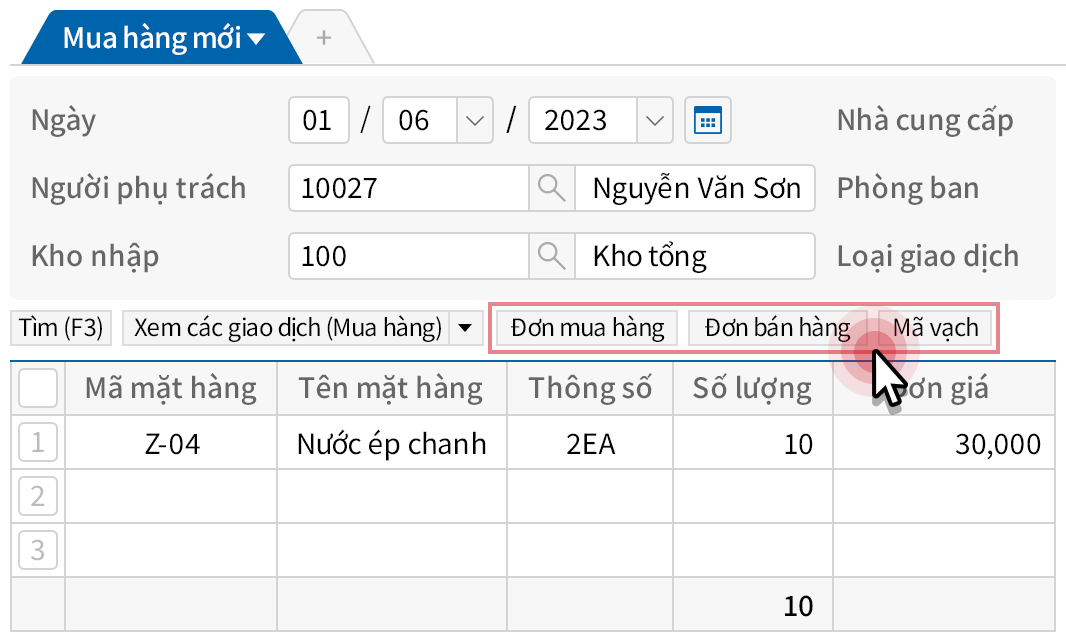This screenshot has height=642, width=1066.
Task: Focus the Kho nhập code field 100
Action: tap(407, 256)
